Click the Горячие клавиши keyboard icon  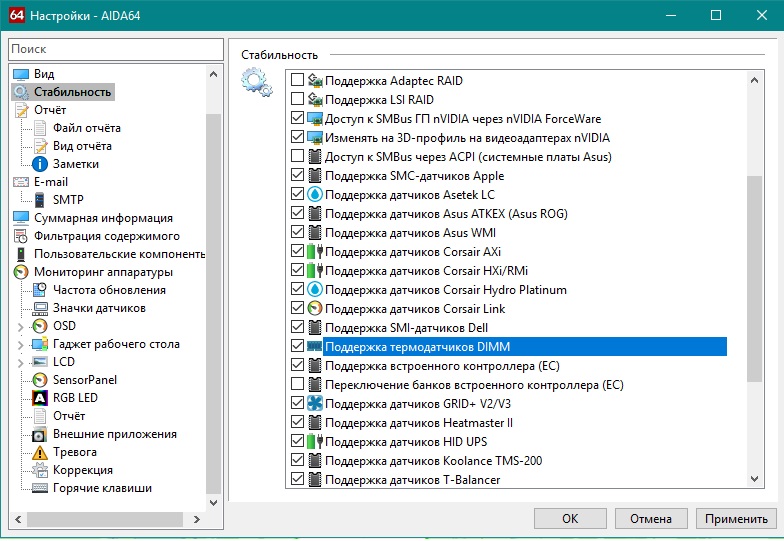pyautogui.click(x=40, y=488)
